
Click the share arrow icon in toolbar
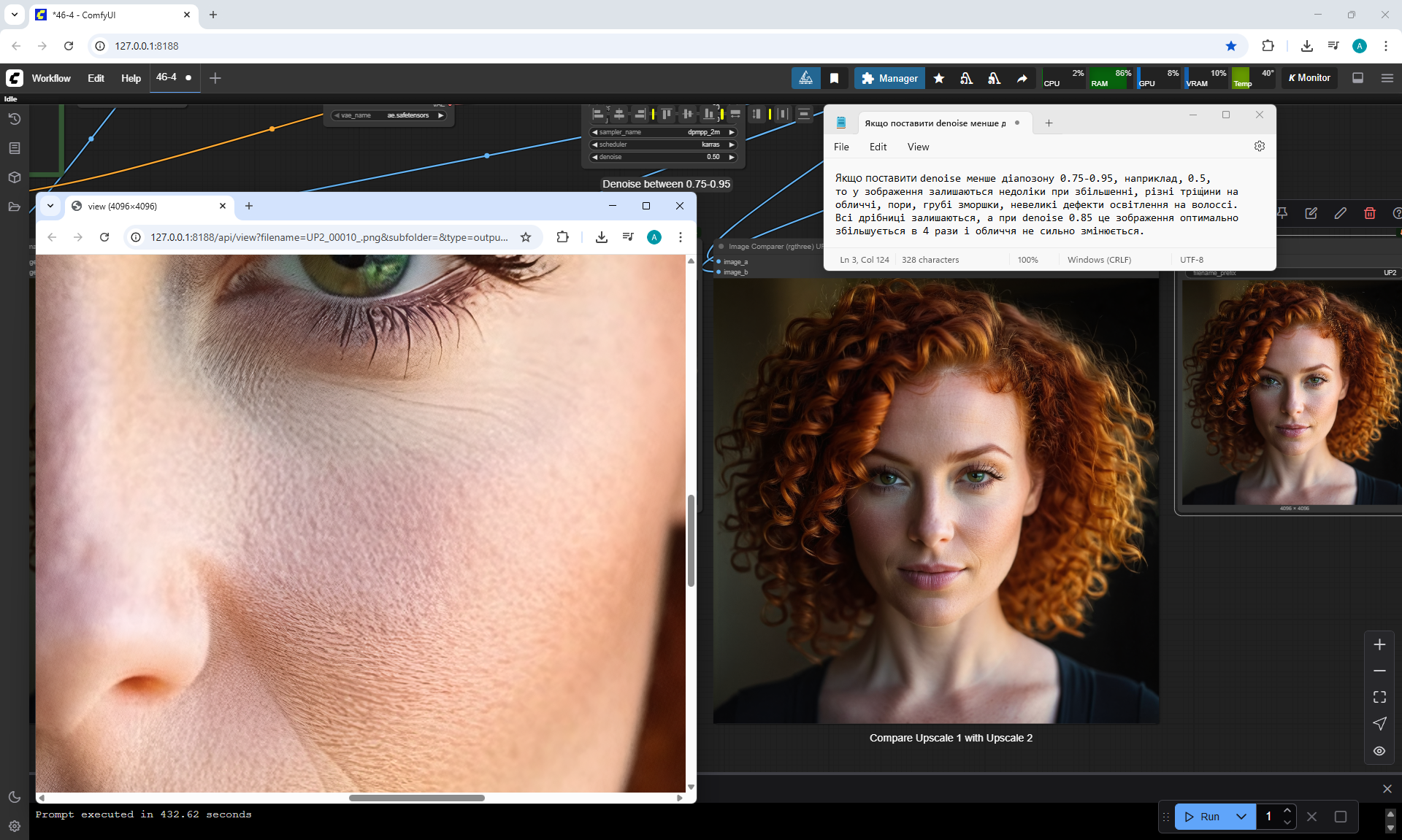click(1022, 78)
